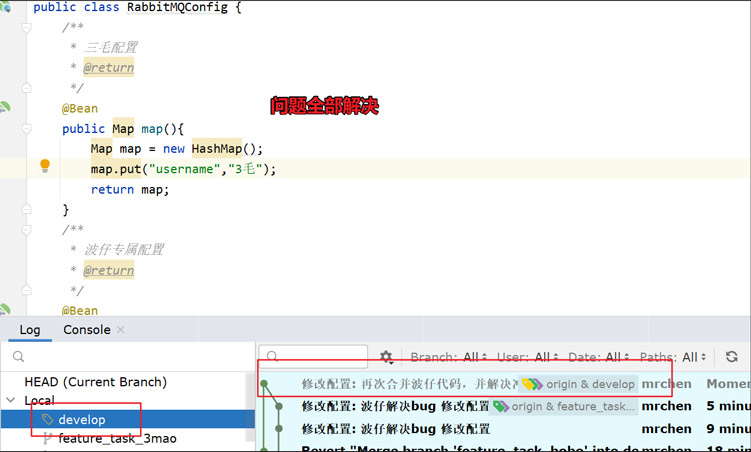Screen dimensions: 751x452
Task: Open the Branch: All filter dropdown
Action: [x=449, y=357]
